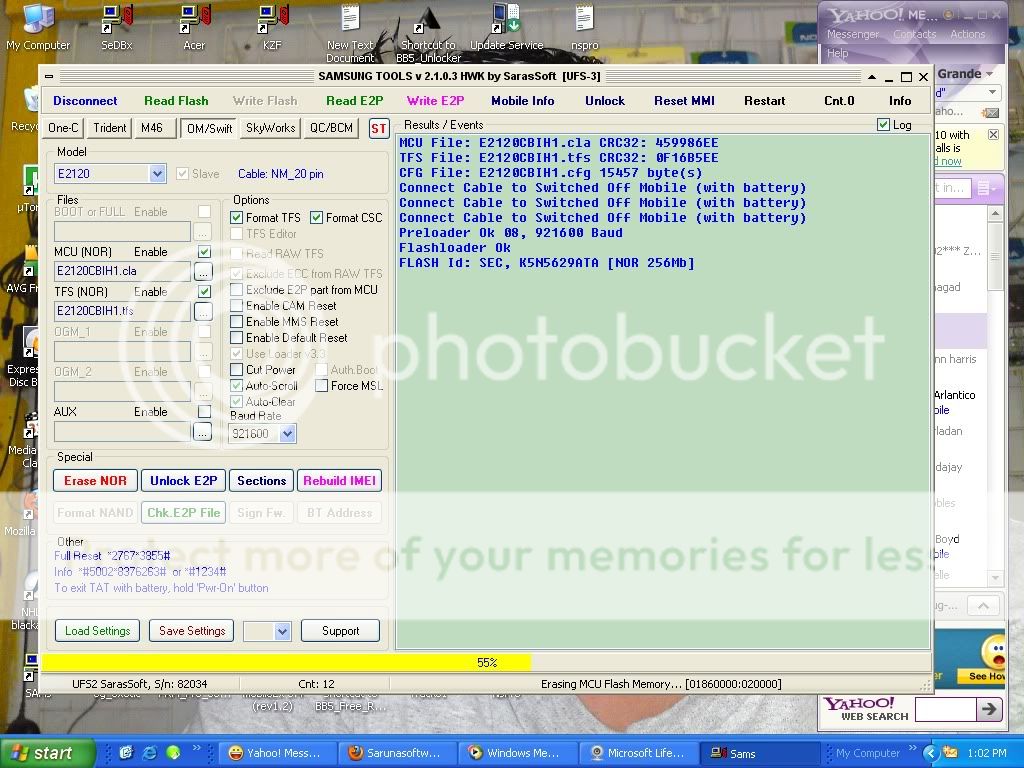Browse for TFS (NOR) file

(203, 311)
